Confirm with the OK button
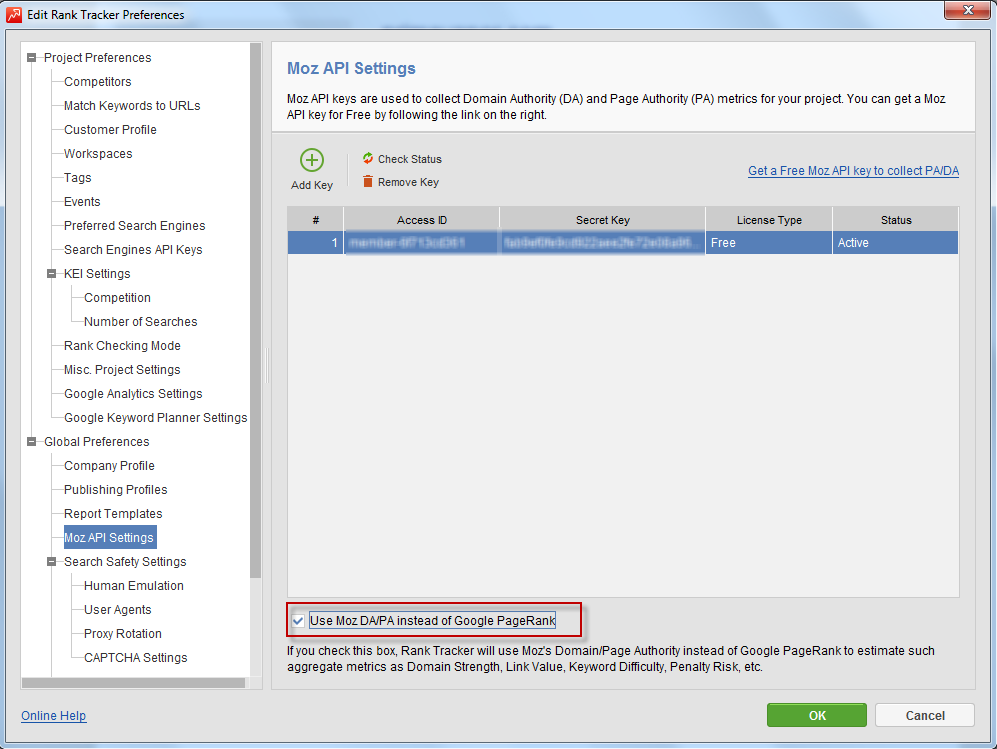This screenshot has width=997, height=749. click(816, 715)
